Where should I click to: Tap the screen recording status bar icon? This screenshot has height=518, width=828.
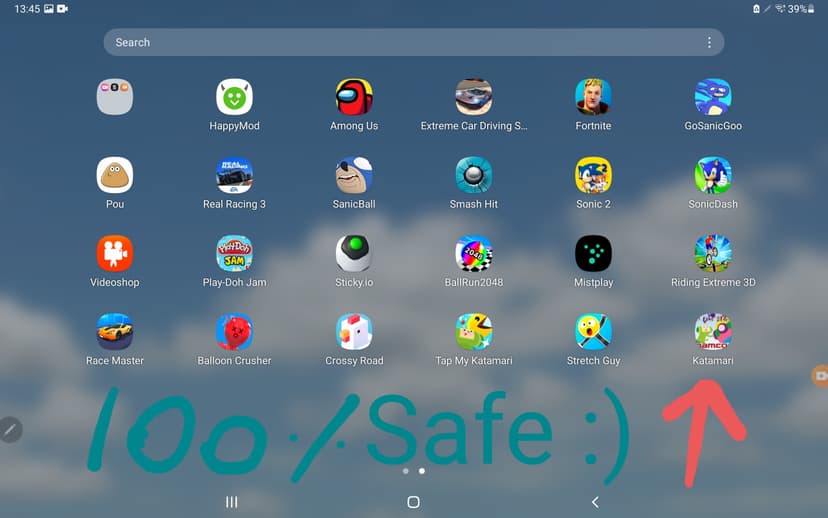click(62, 9)
